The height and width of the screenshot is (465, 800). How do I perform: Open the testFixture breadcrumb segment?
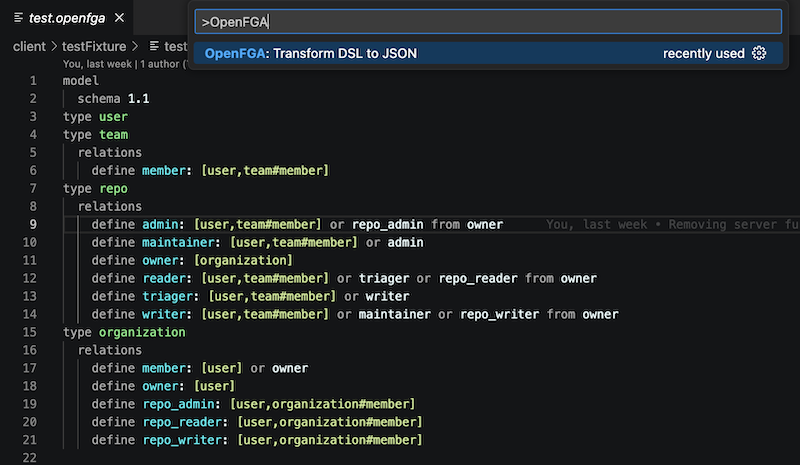click(x=94, y=46)
